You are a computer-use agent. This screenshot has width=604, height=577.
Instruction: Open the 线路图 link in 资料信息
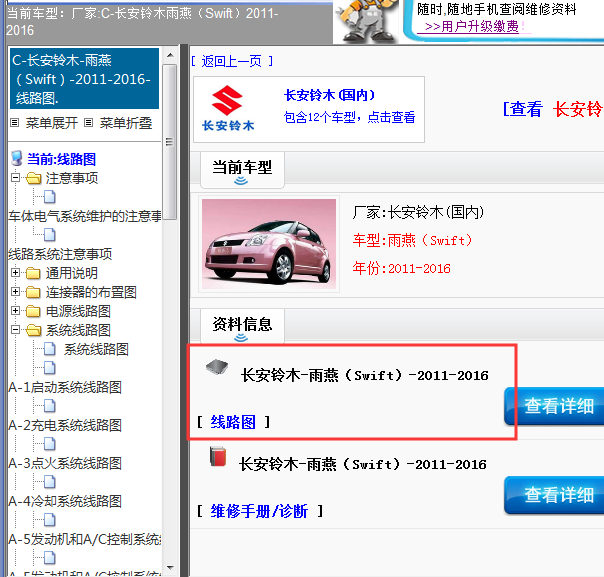tap(233, 422)
